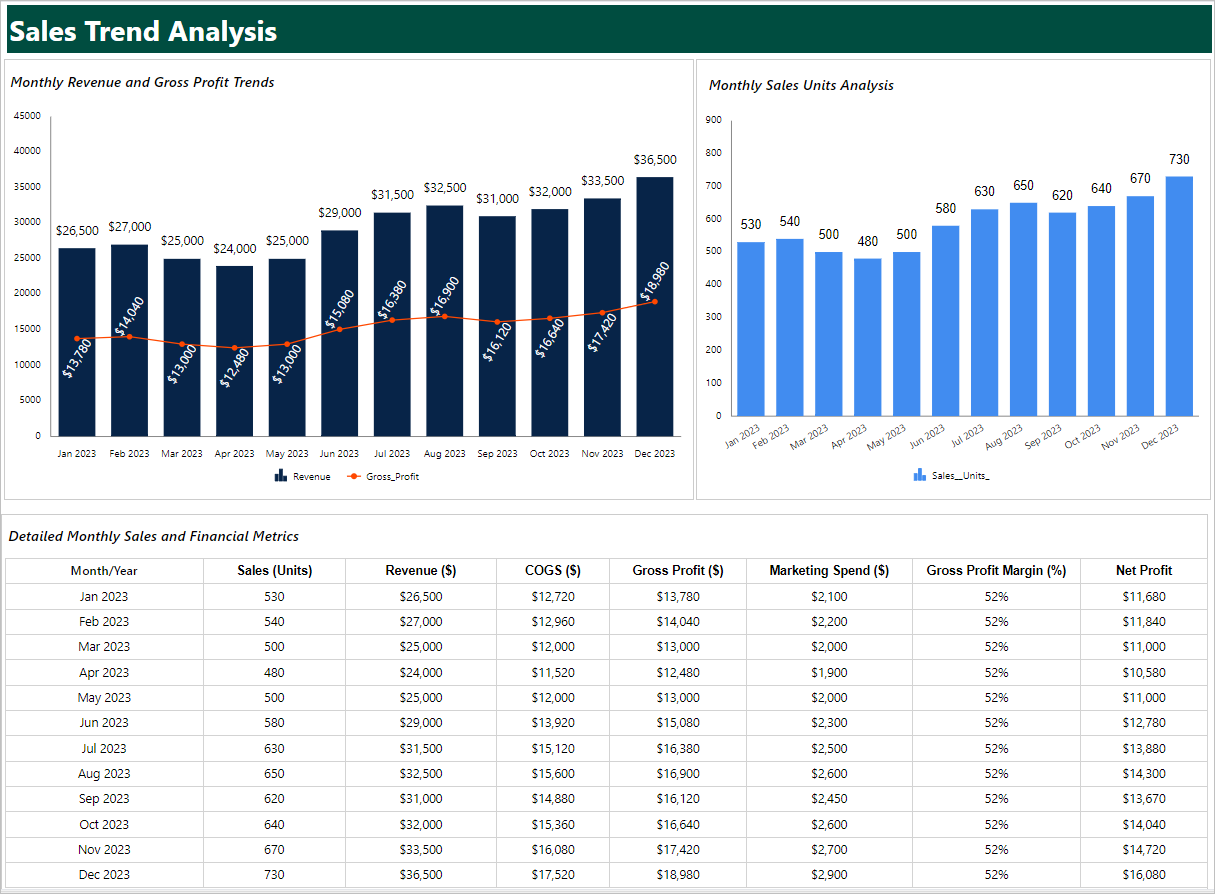Click the Net Profit column header

pos(1144,571)
